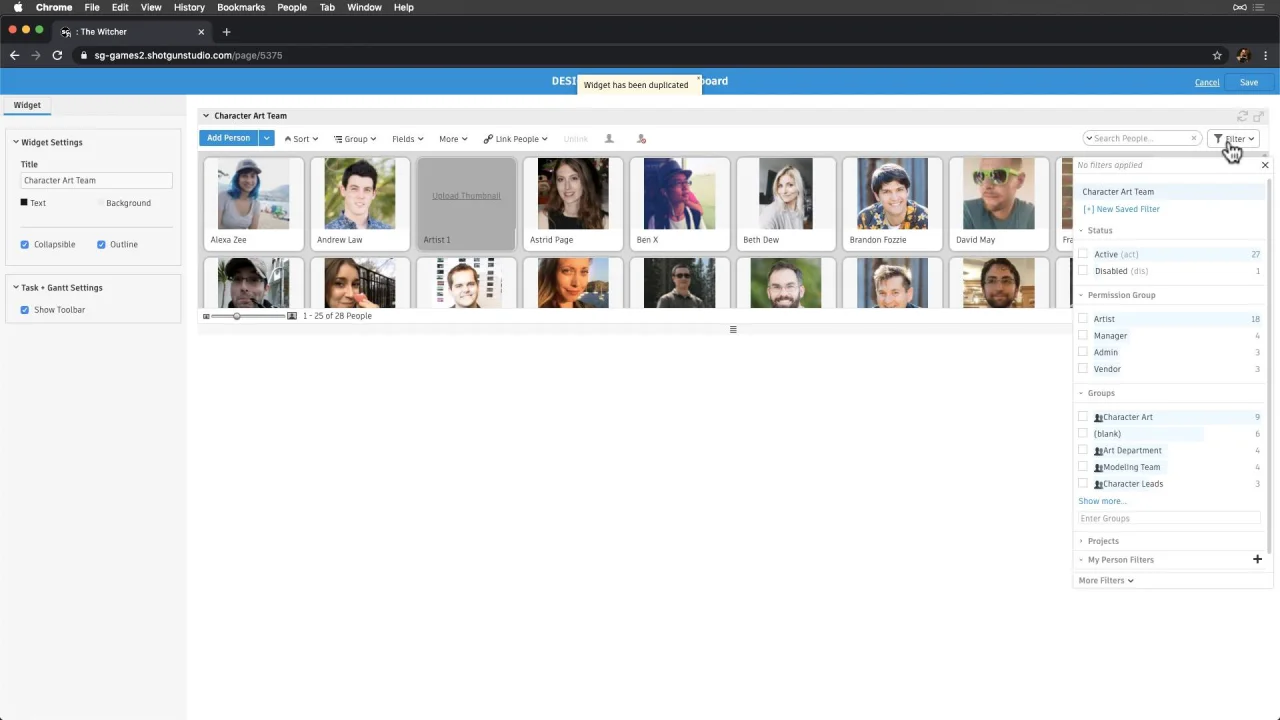
Task: Click the large thumbnail size icon
Action: pos(292,316)
